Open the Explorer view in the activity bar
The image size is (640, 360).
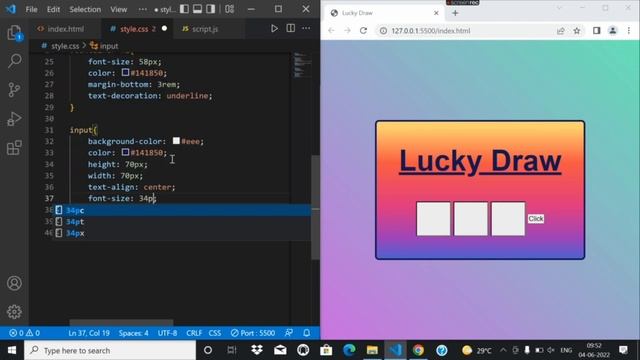pos(14,33)
